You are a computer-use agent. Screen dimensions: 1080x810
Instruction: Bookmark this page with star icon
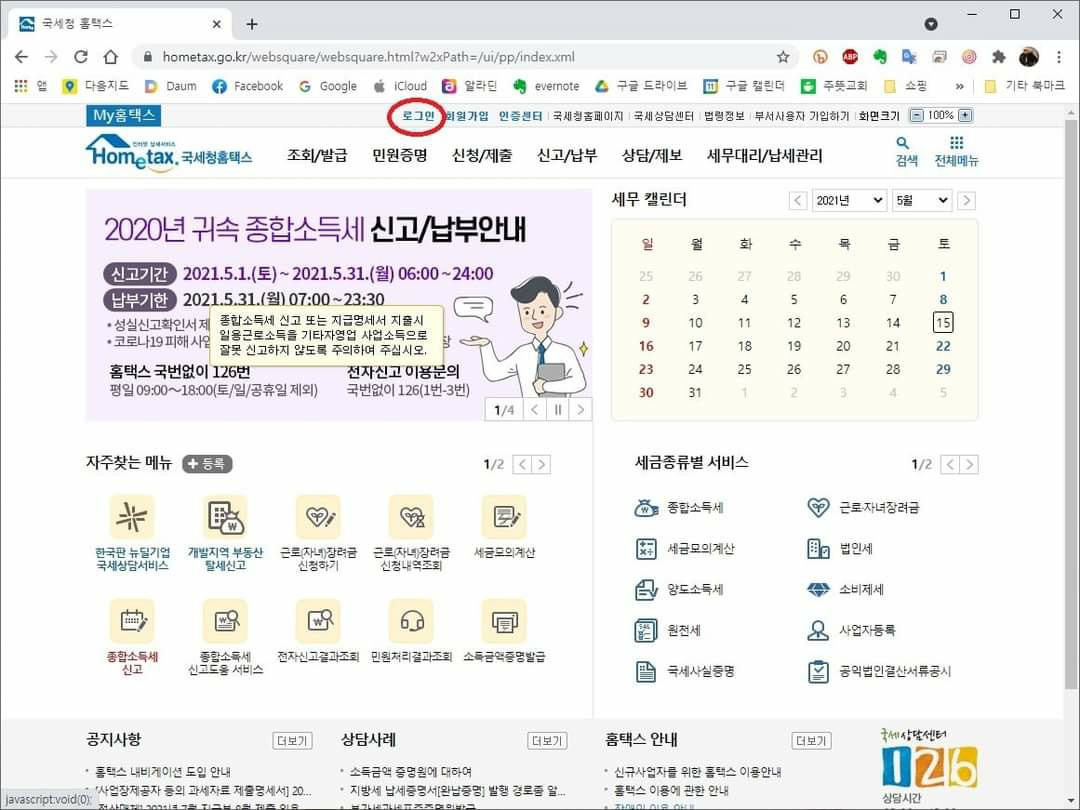783,57
